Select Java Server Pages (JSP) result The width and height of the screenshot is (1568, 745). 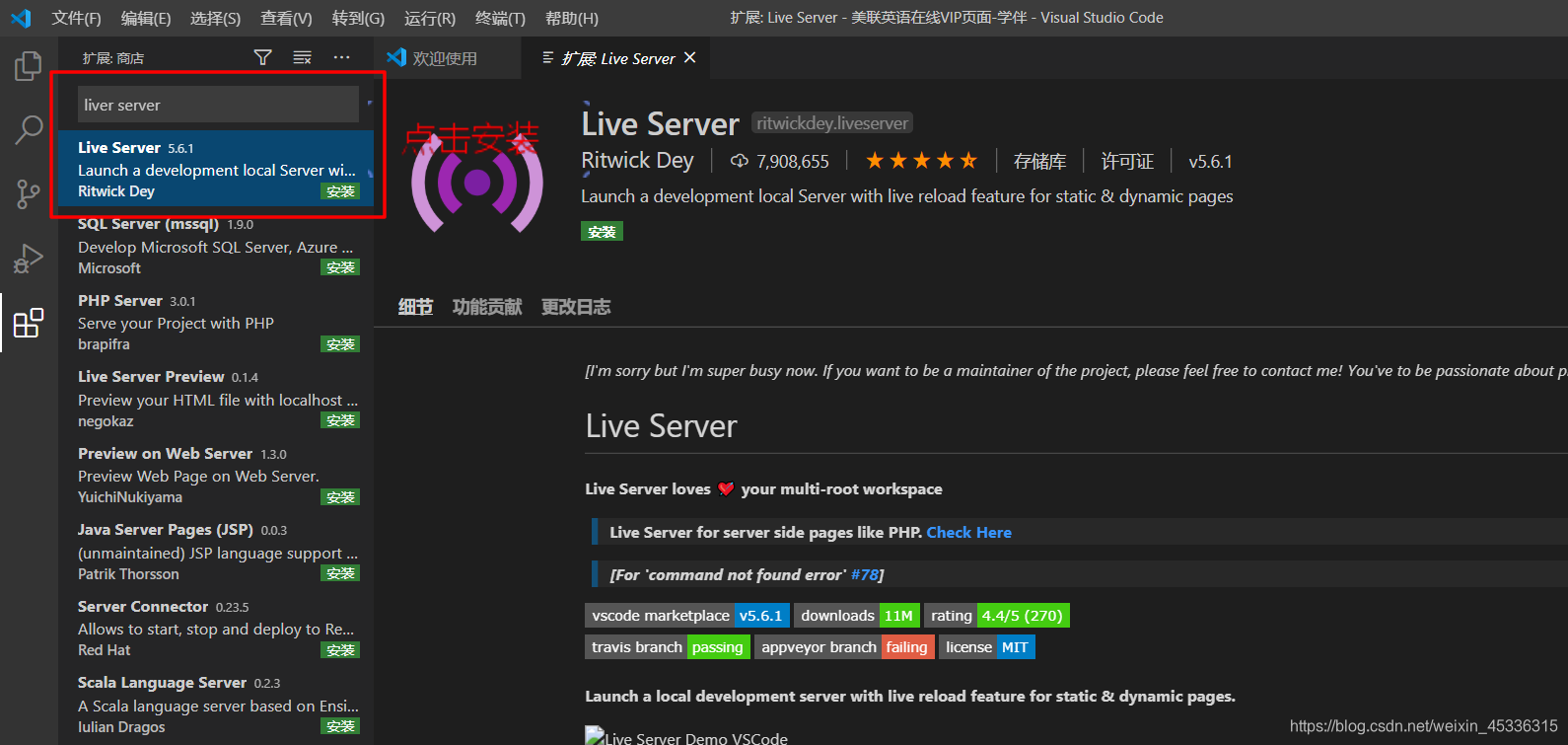[x=216, y=552]
